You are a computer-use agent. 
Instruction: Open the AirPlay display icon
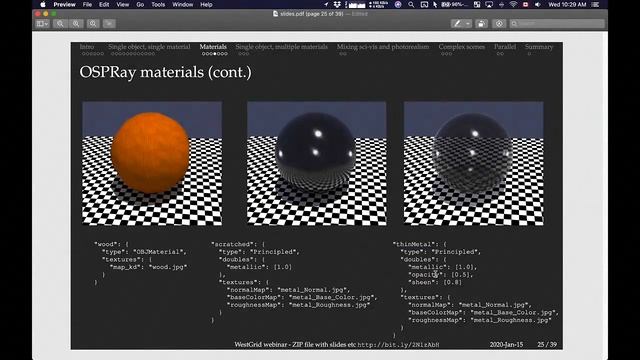point(489,4)
